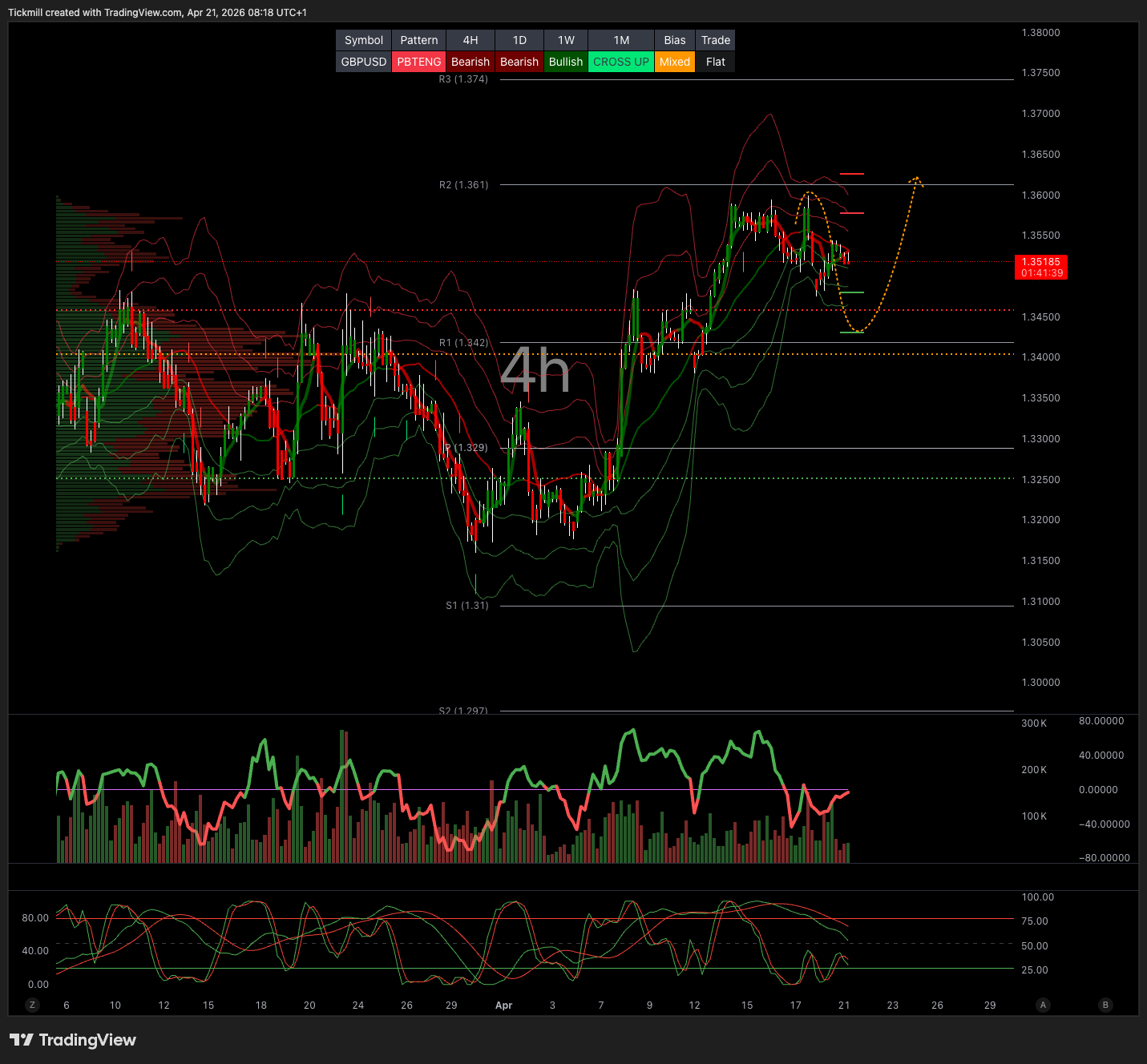Screen dimensions: 1147x1064
Task: Click the R2 (1.361) pivot label
Action: tap(463, 185)
